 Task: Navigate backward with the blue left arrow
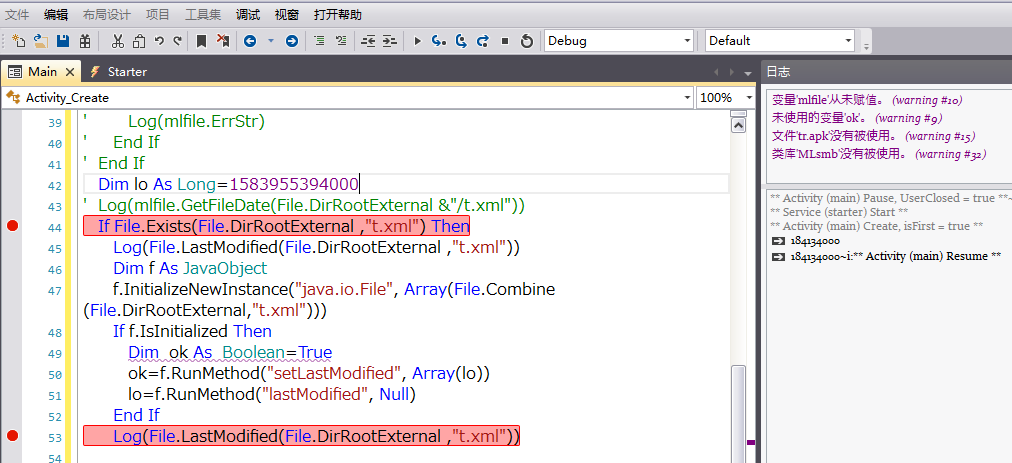(249, 41)
